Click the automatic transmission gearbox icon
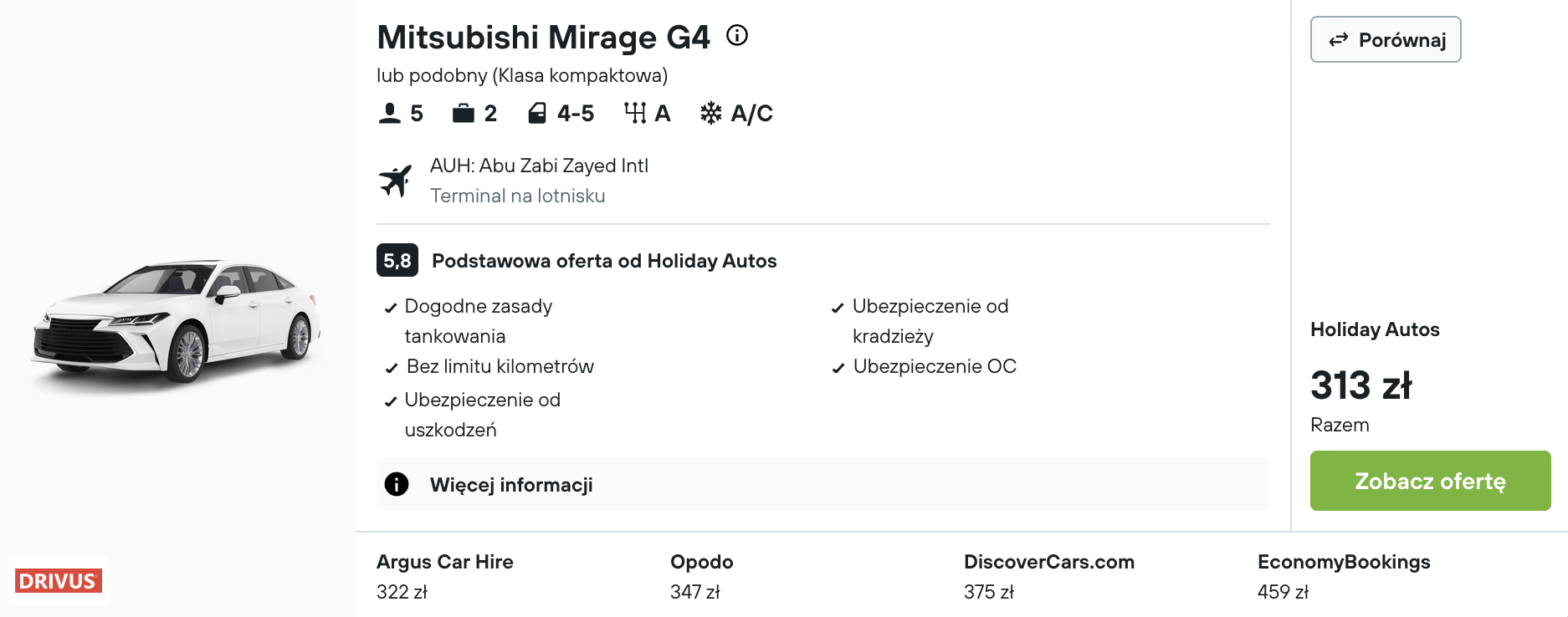1568x617 pixels. tap(635, 113)
